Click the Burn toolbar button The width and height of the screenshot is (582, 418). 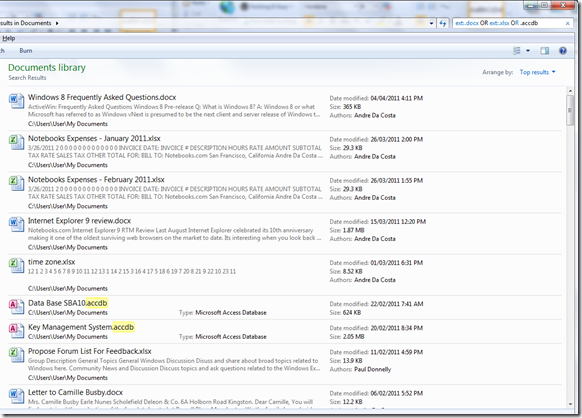click(26, 50)
